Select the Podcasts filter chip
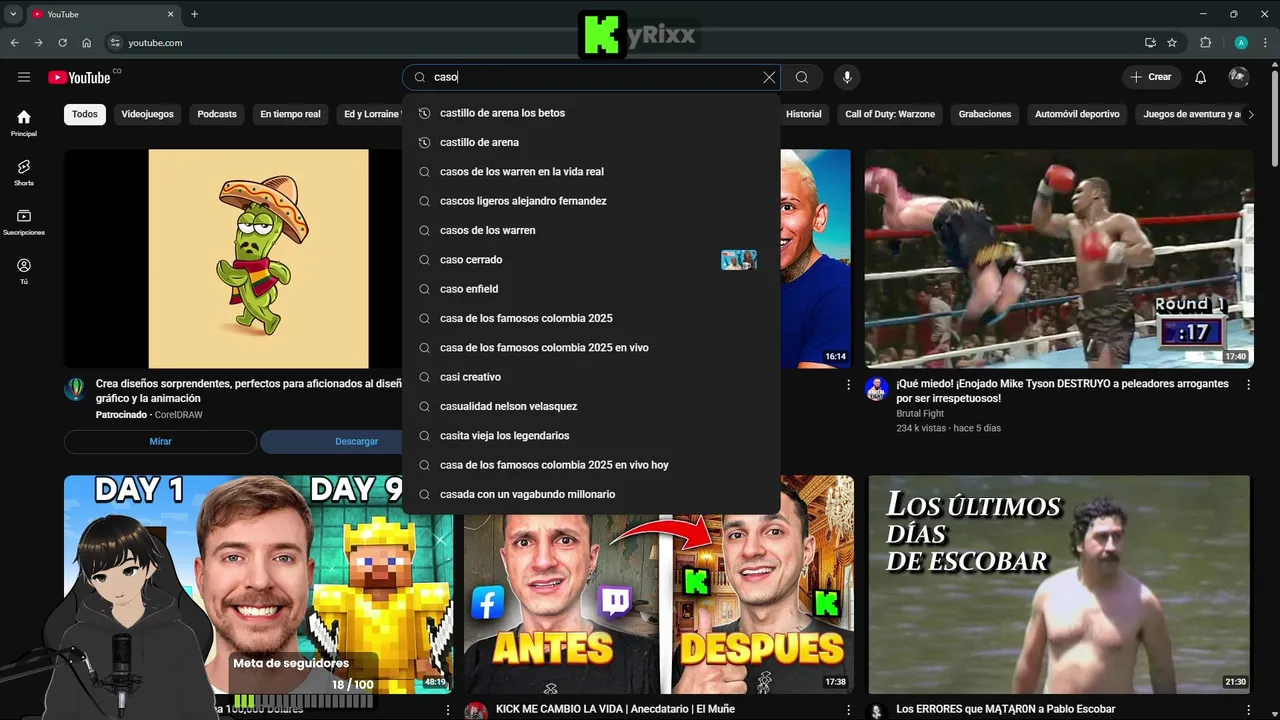 [x=217, y=114]
